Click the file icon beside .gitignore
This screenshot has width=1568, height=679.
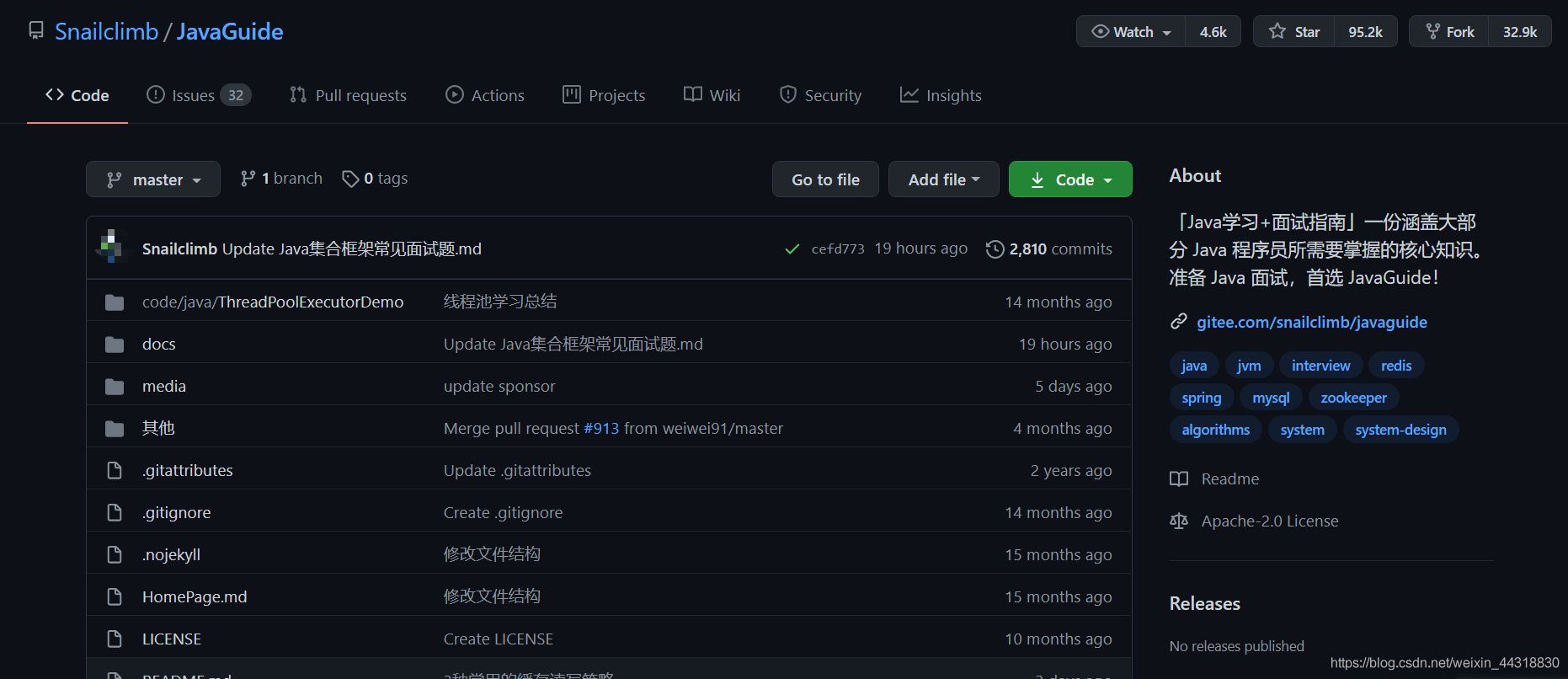115,512
